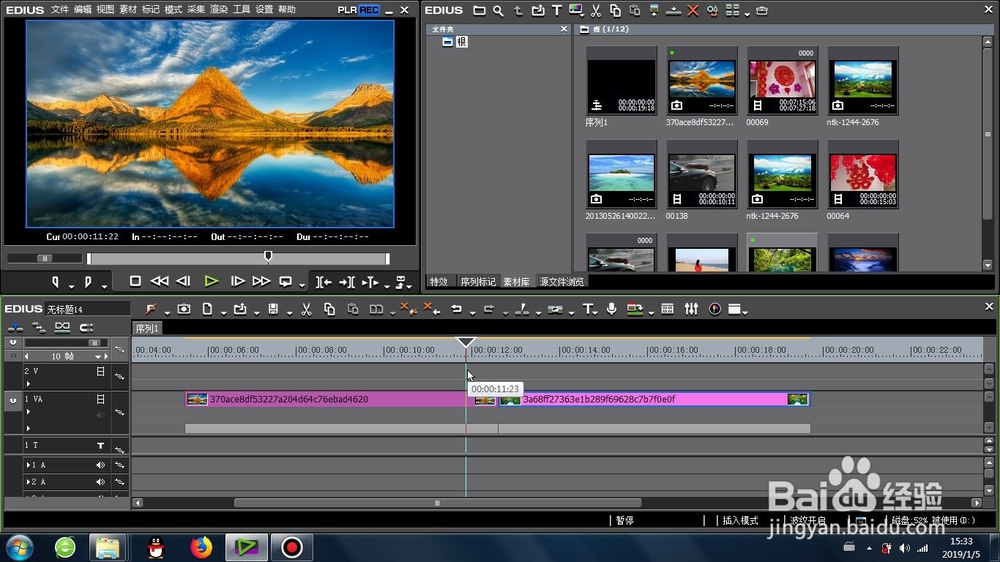Expand the 1 VA track mixer triangle
This screenshot has height=562, width=1000.
(x=28, y=428)
